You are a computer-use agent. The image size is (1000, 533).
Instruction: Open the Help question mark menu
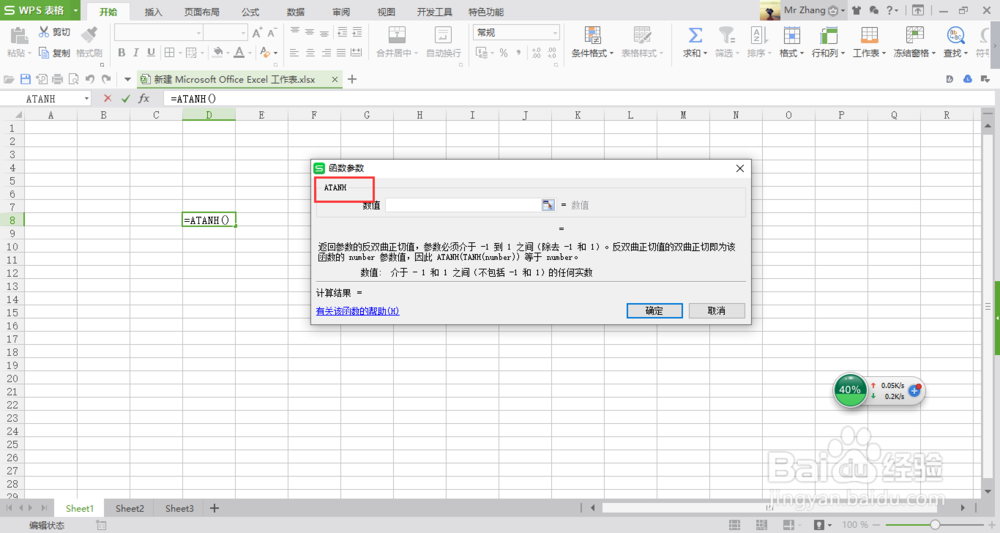pos(892,10)
